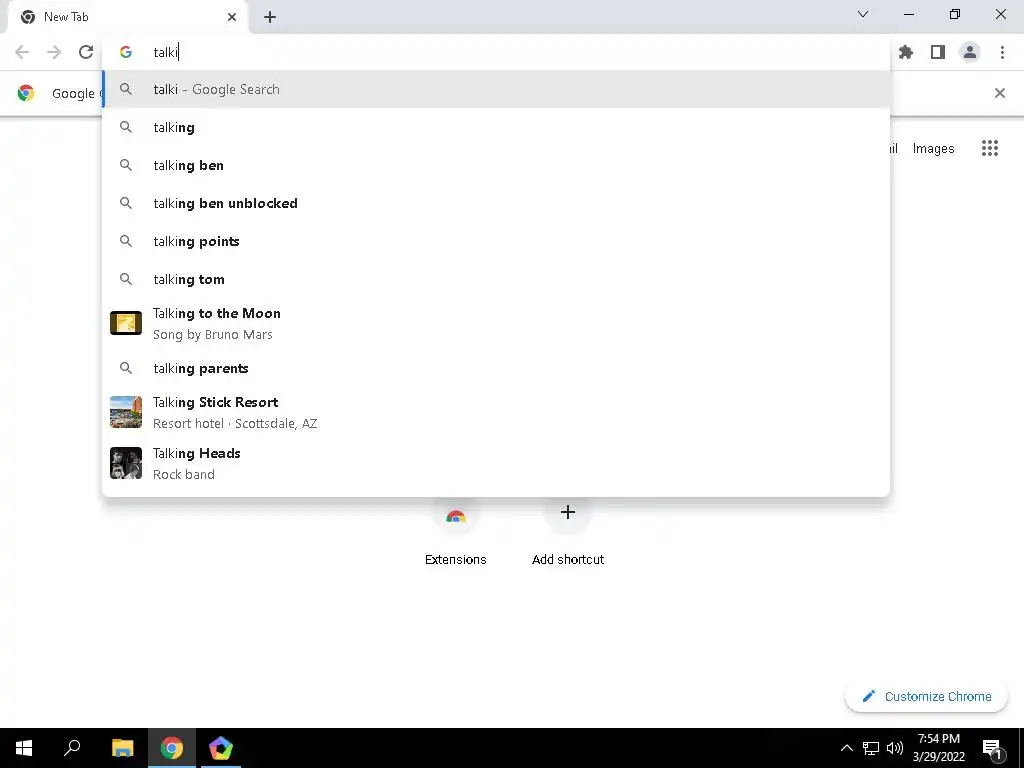Open a new tab with plus button

(270, 17)
